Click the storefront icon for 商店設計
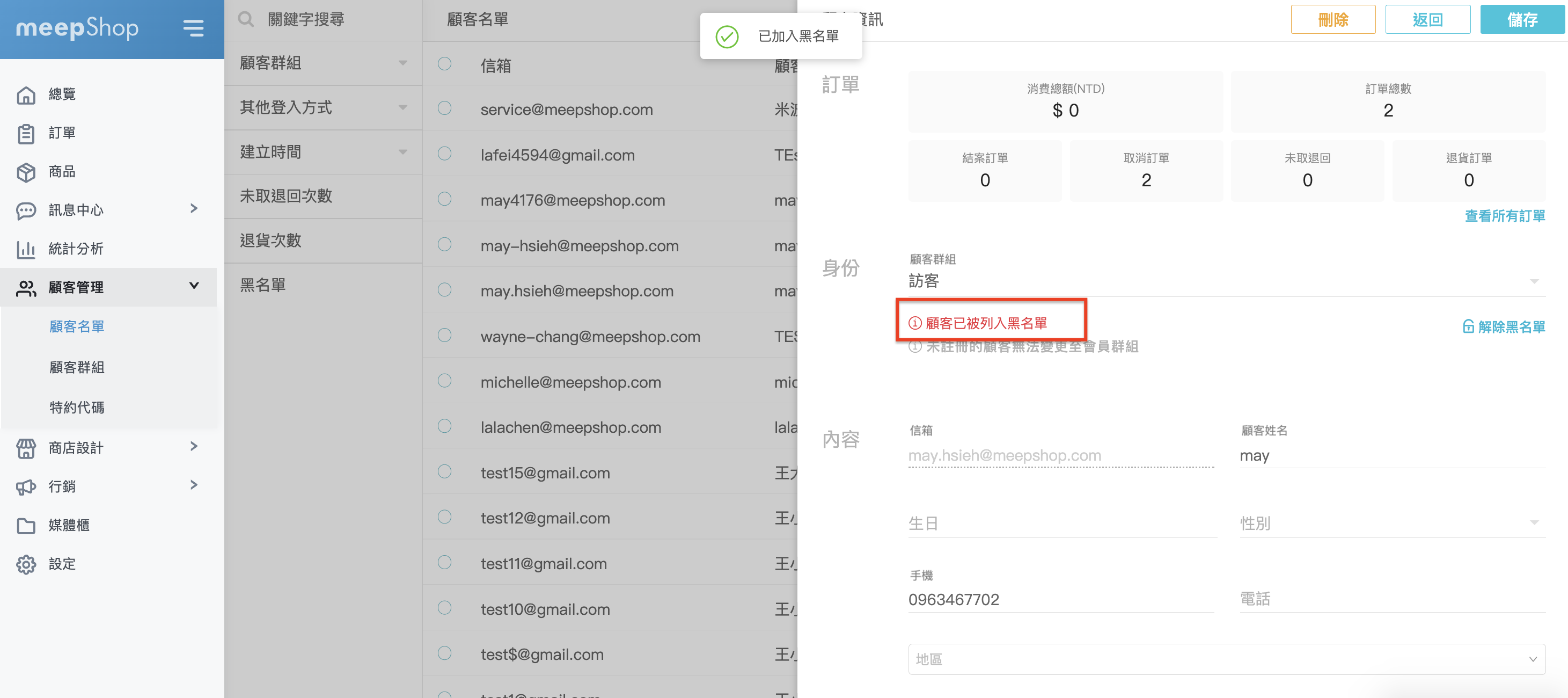 click(26, 448)
